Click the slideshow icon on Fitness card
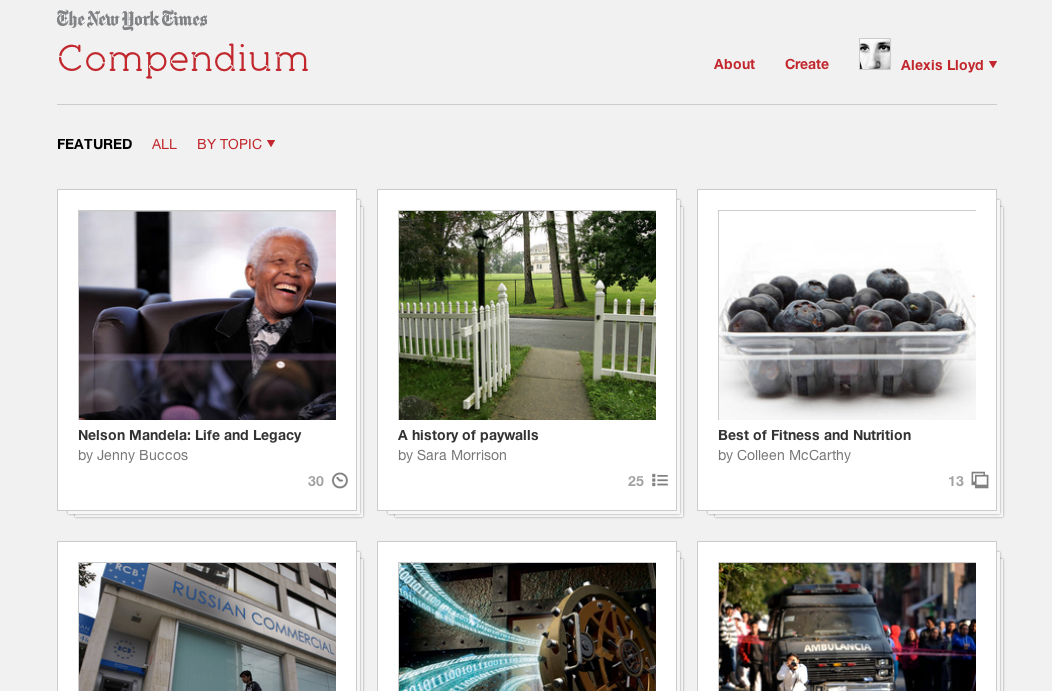 coord(980,480)
